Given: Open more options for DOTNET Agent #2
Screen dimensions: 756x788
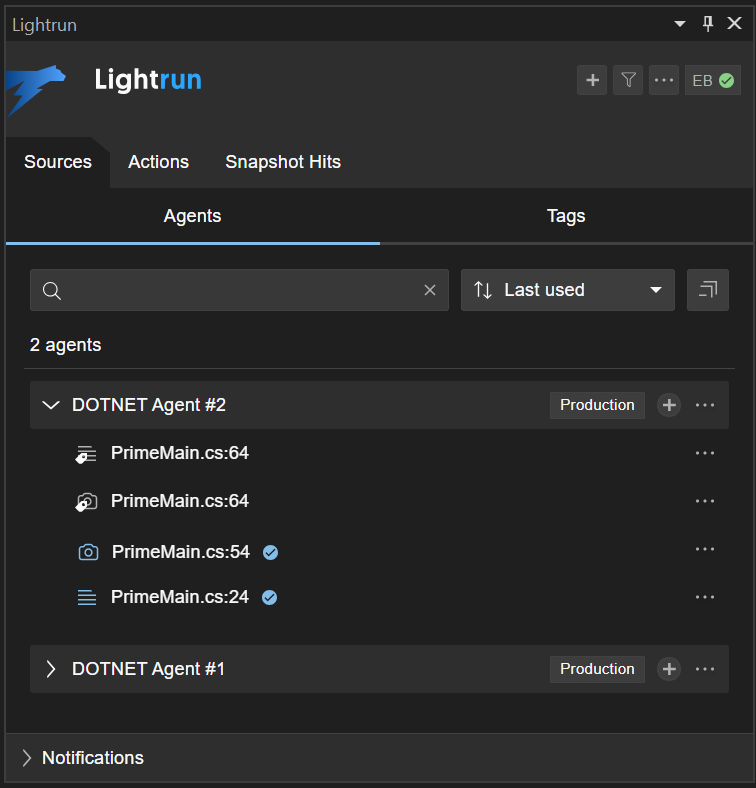Looking at the screenshot, I should coord(705,405).
